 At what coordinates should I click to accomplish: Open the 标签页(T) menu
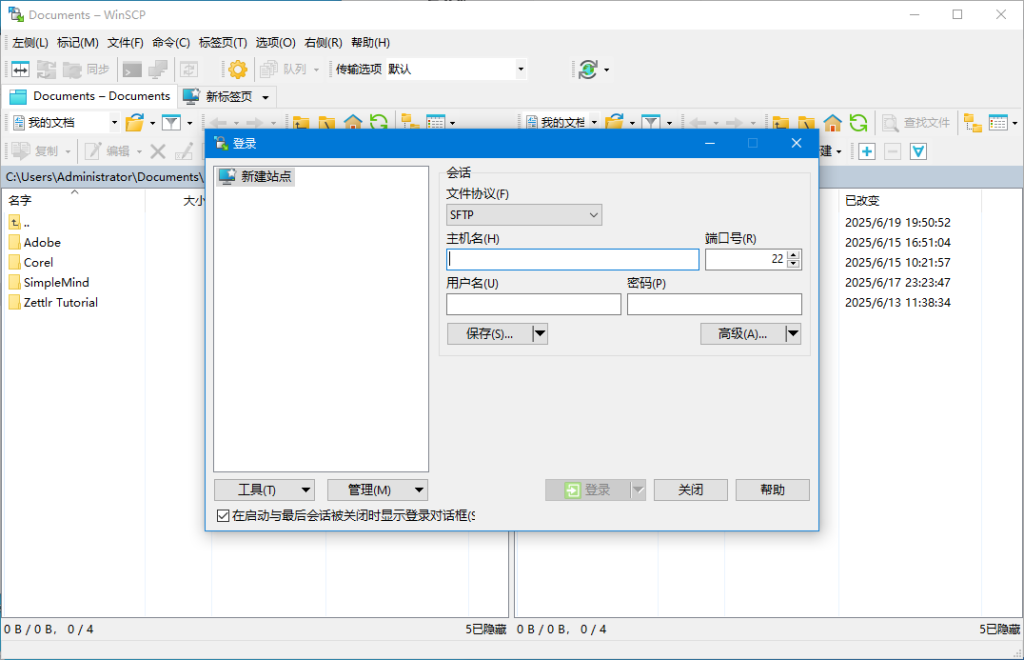point(223,42)
